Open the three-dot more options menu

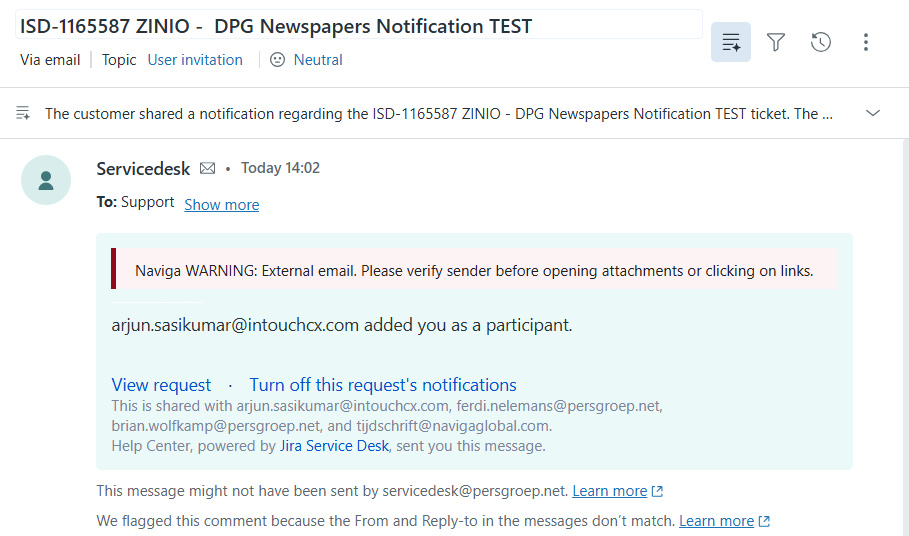click(866, 42)
